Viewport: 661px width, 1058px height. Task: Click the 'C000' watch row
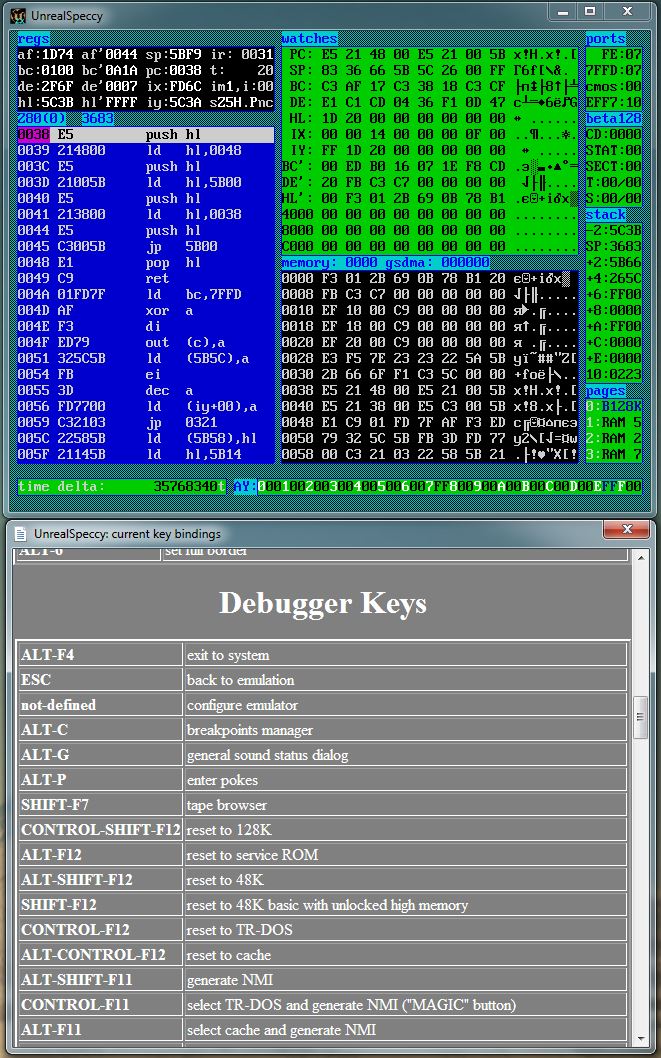[x=430, y=246]
